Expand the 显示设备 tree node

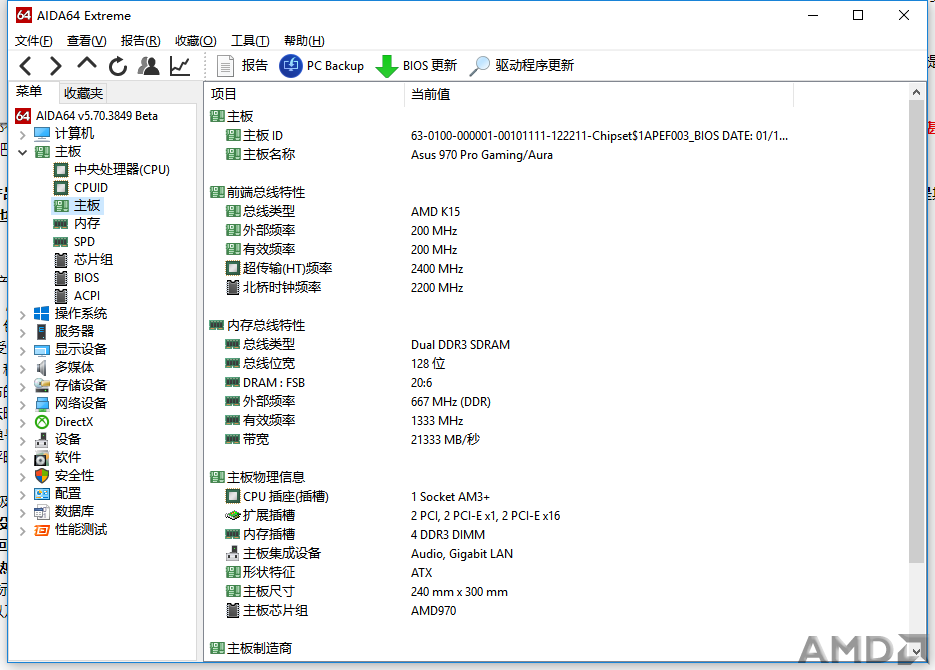pos(23,350)
